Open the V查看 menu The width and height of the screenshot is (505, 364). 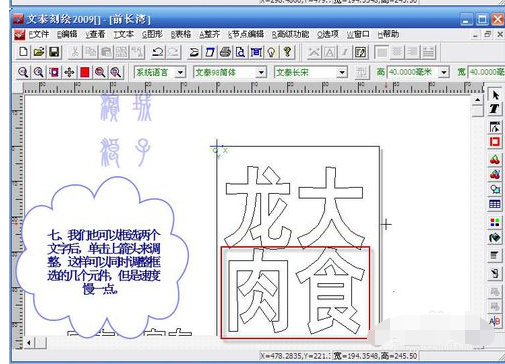(x=95, y=34)
